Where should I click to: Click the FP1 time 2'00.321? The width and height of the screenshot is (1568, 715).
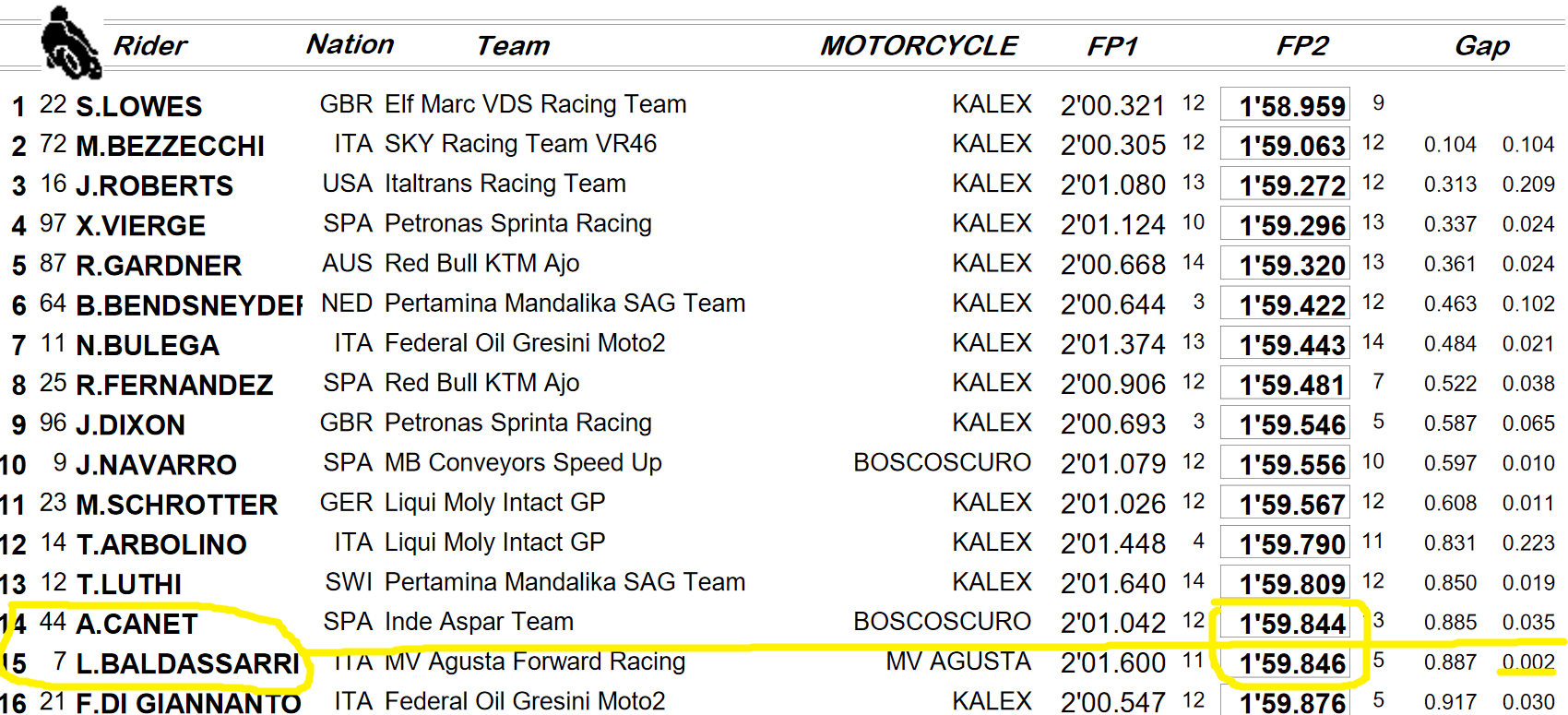pos(1112,106)
